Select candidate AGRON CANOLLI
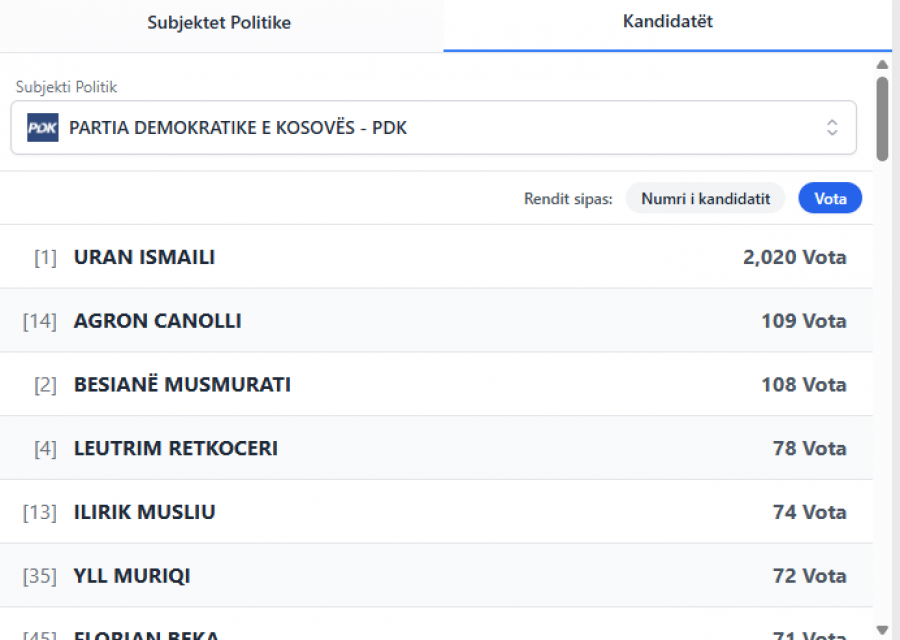Viewport: 900px width, 640px height. (x=157, y=321)
